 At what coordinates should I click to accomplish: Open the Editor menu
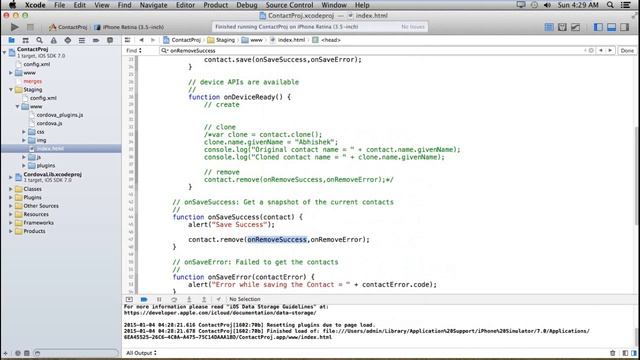185,5
